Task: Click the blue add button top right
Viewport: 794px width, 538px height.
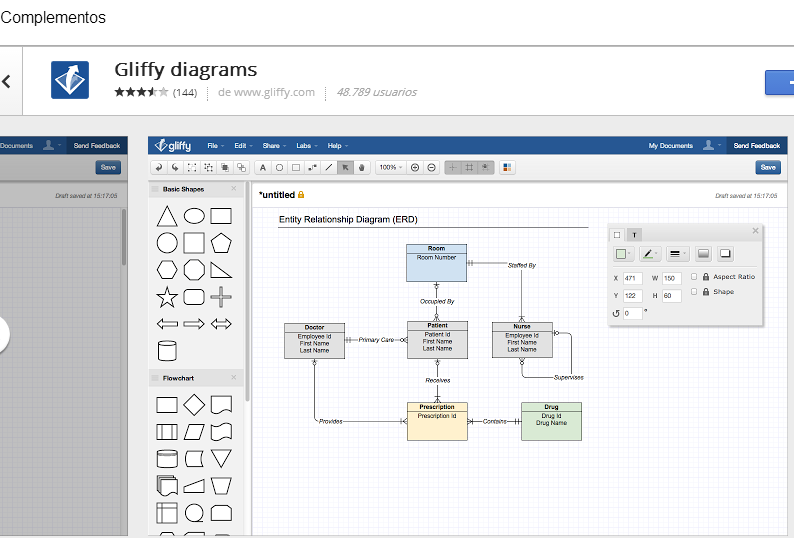Action: tap(780, 82)
